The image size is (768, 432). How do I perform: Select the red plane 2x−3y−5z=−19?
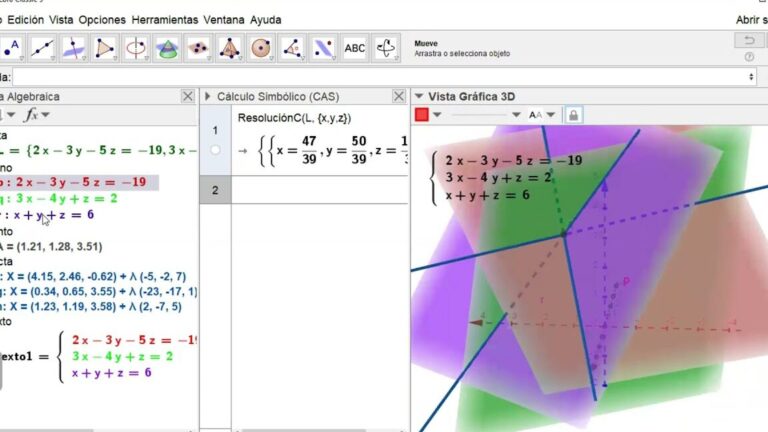pyautogui.click(x=79, y=182)
